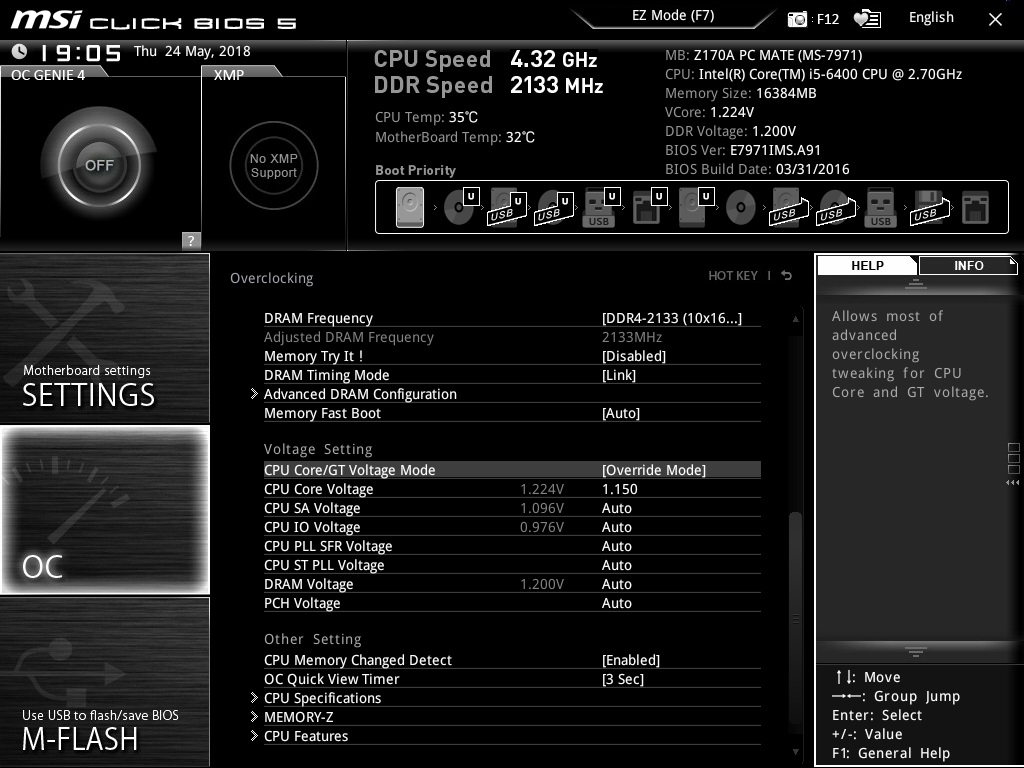This screenshot has width=1024, height=768.
Task: Switch to EZ Mode (F7)
Action: point(673,16)
